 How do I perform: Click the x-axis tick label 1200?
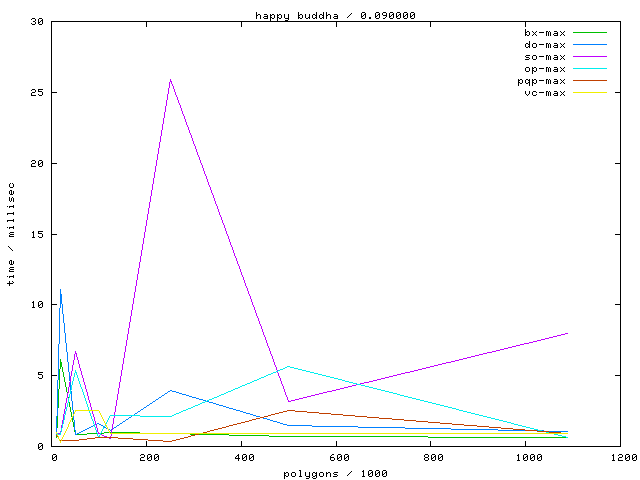pyautogui.click(x=622, y=457)
